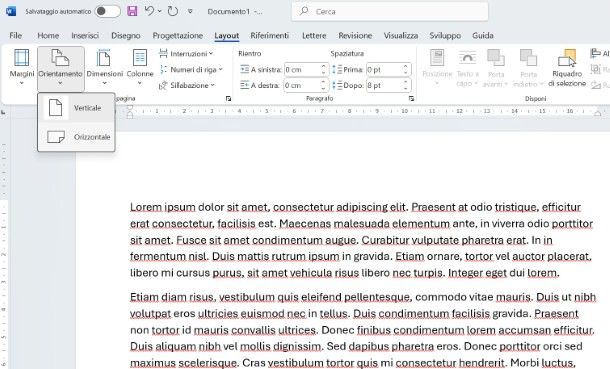The height and width of the screenshot is (369, 610).
Task: Open the Undo history dropdown arrow
Action: coord(160,11)
